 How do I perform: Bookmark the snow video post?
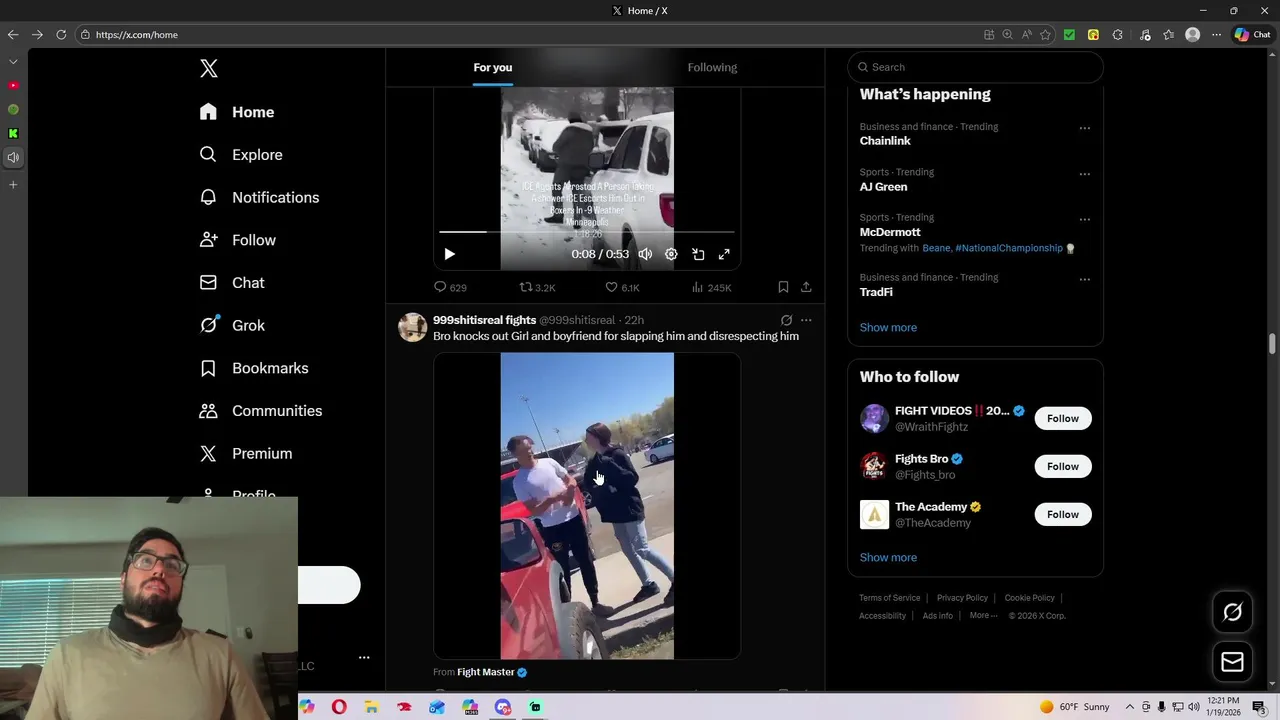pyautogui.click(x=783, y=287)
